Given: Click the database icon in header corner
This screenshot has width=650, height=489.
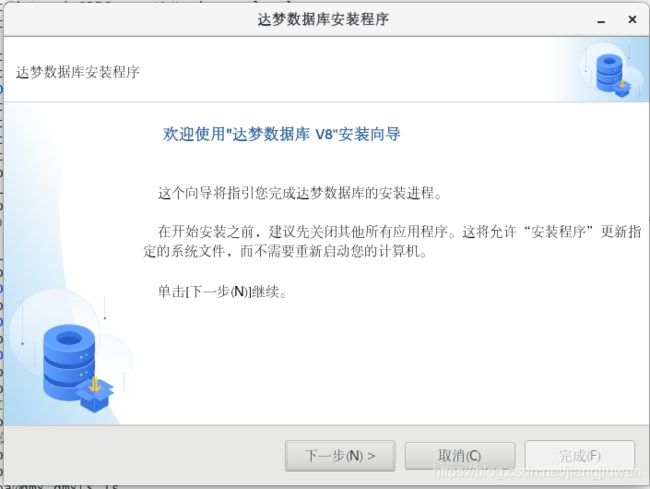Looking at the screenshot, I should tap(612, 74).
